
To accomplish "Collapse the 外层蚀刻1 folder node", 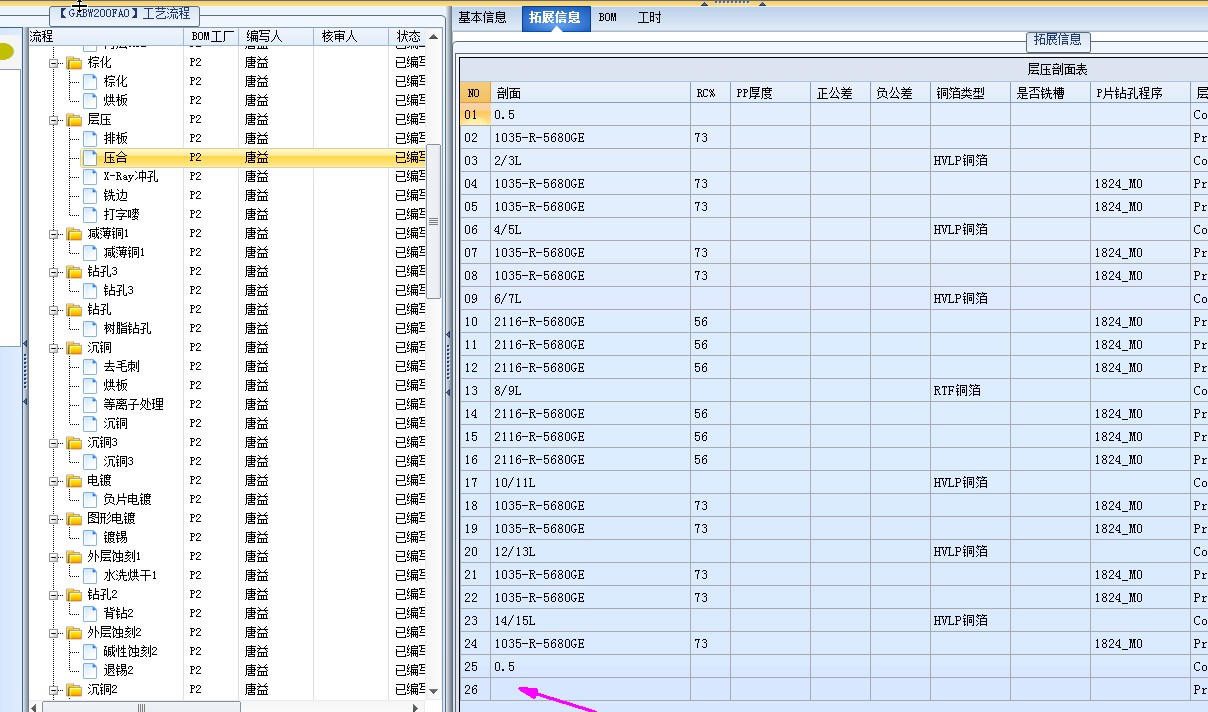I will pyautogui.click(x=56, y=556).
